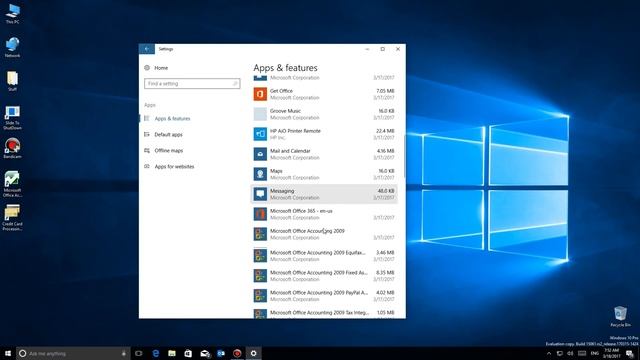Select the Maps entry name
640x360 pixels.
coord(276,171)
